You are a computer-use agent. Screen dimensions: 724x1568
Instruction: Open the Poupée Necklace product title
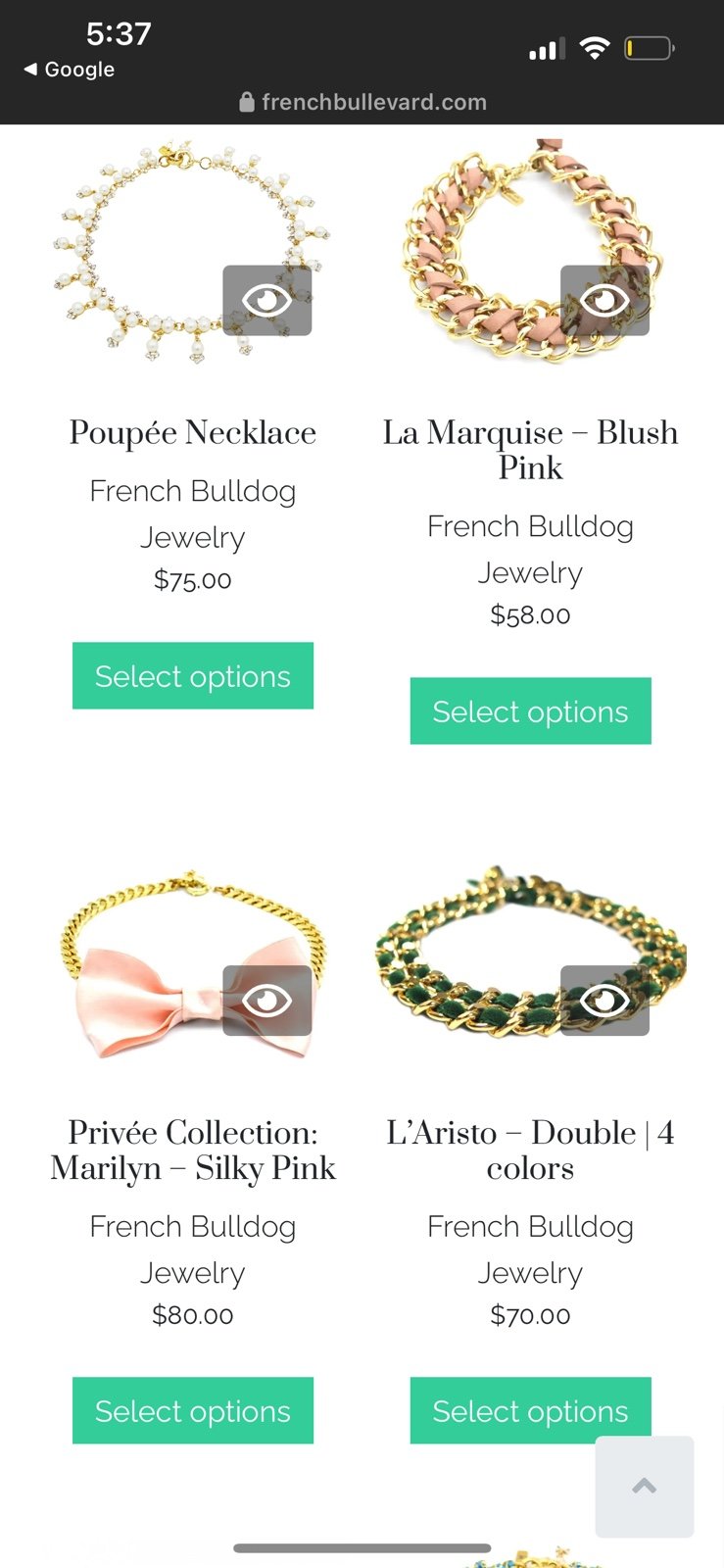[193, 432]
